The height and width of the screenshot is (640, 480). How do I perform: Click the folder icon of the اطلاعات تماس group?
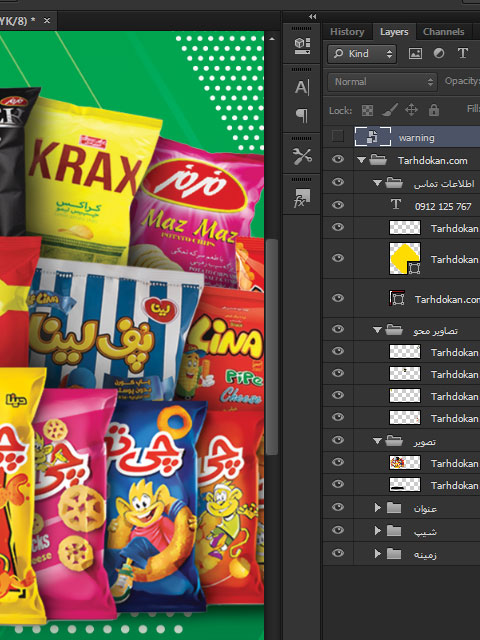coord(394,182)
